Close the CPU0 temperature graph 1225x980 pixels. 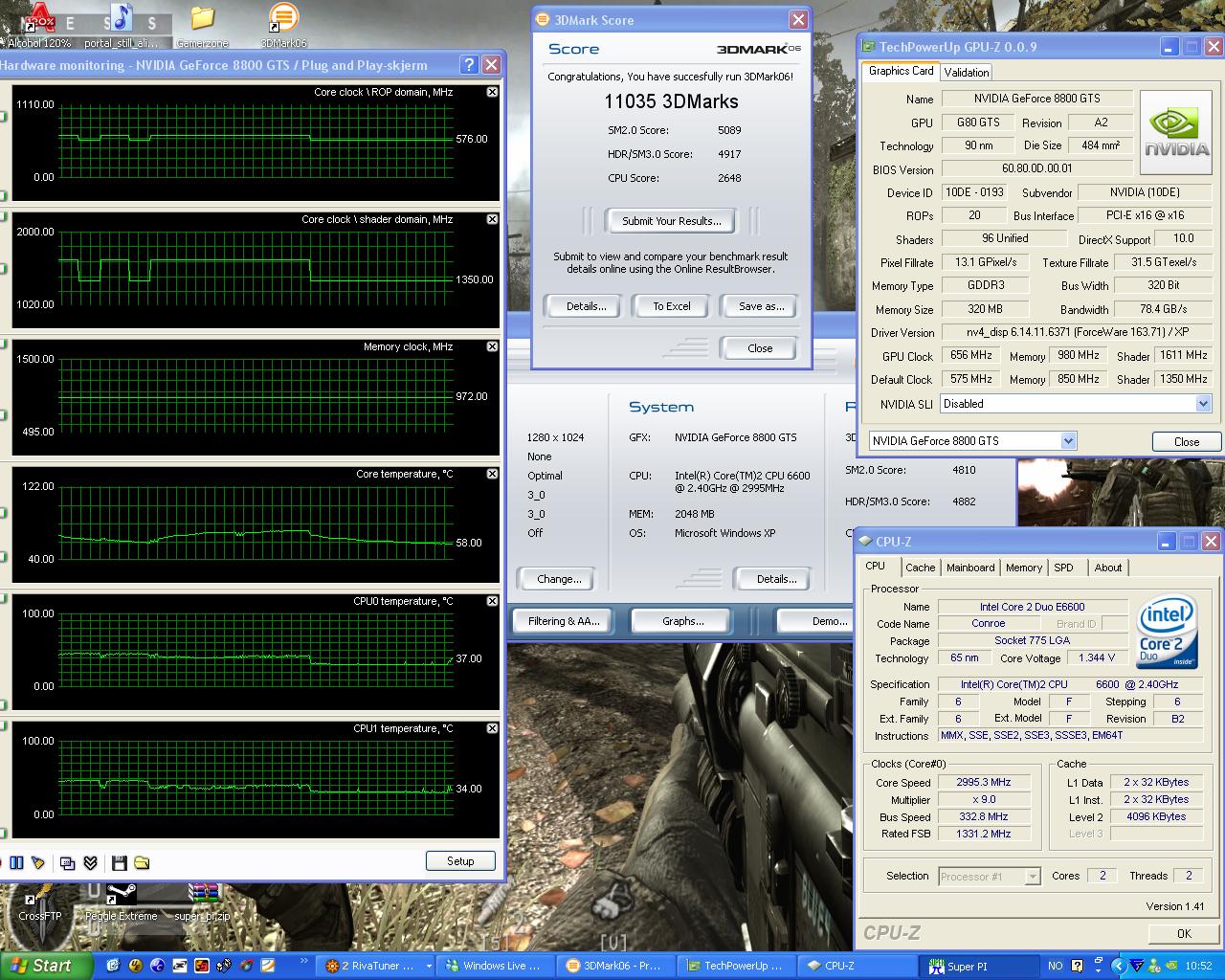492,601
